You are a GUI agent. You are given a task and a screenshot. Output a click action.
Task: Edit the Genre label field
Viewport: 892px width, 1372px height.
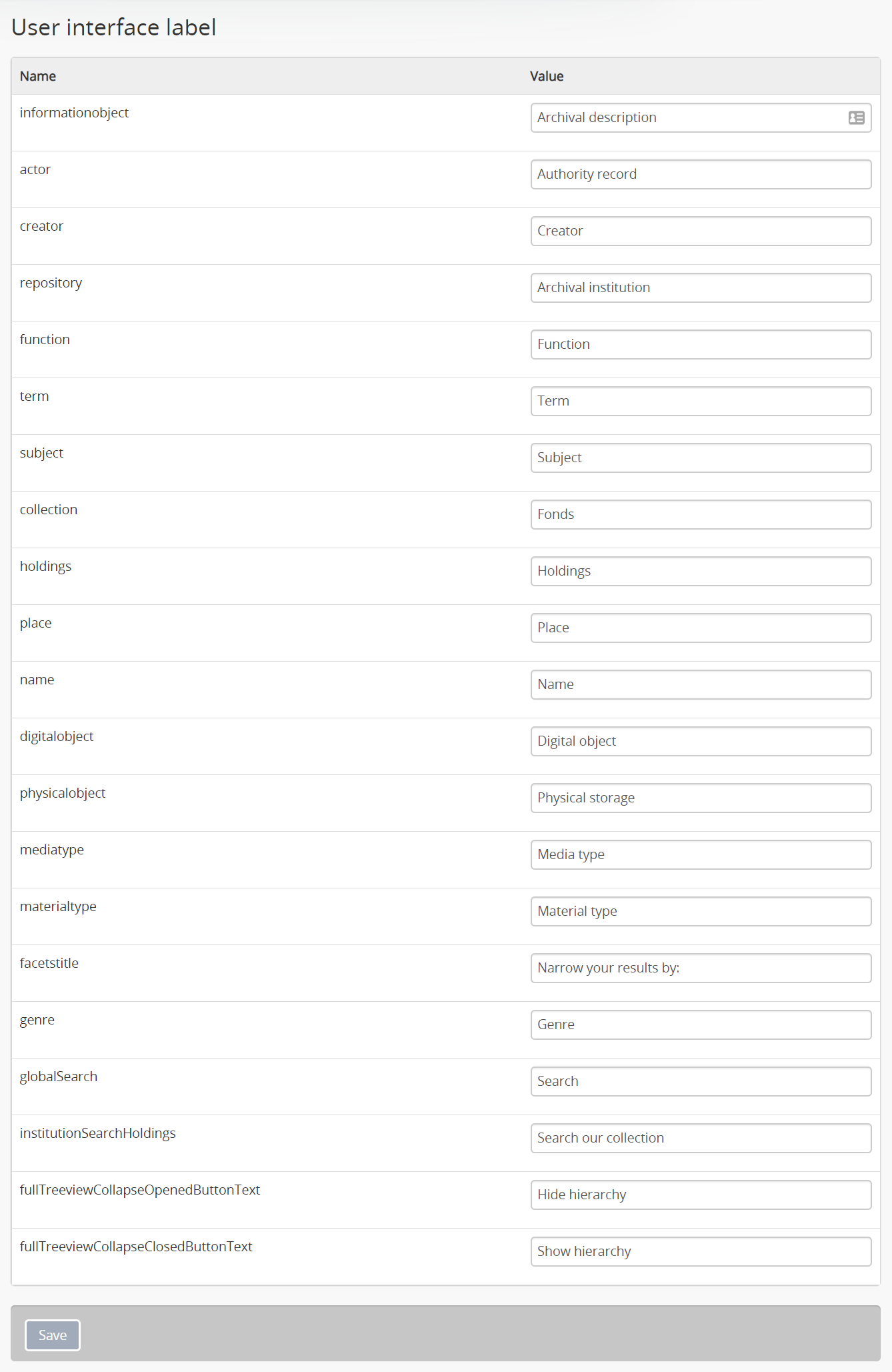[x=700, y=1024]
